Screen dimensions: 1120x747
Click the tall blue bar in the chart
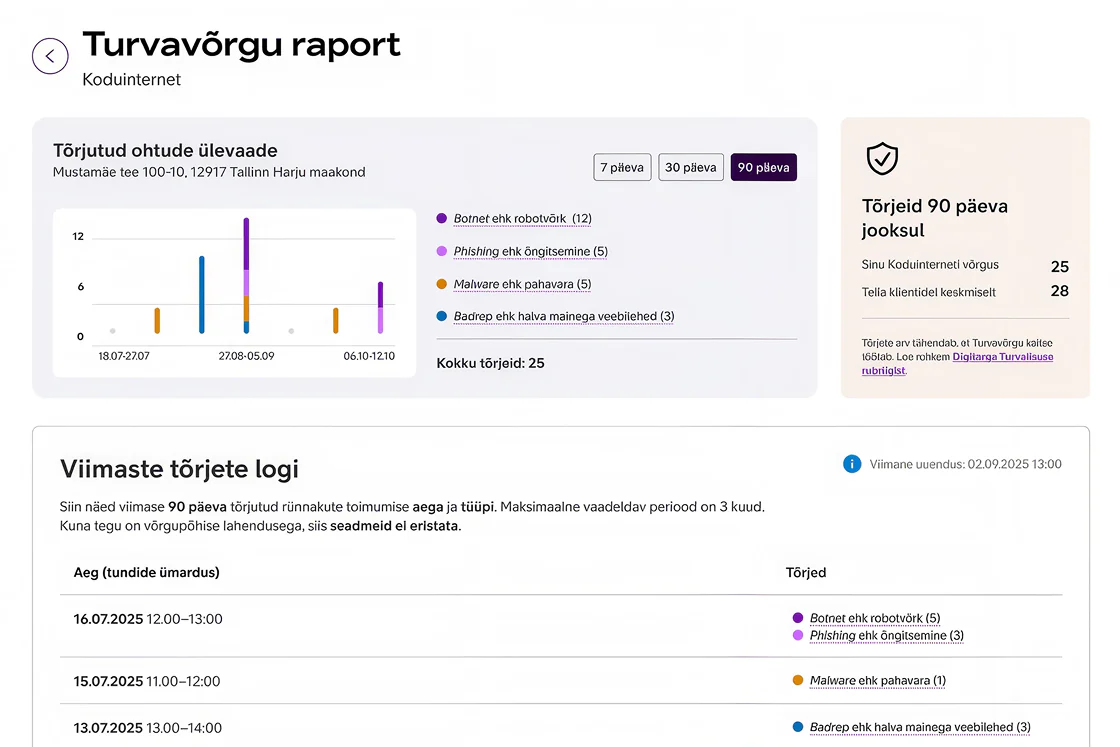tap(201, 294)
